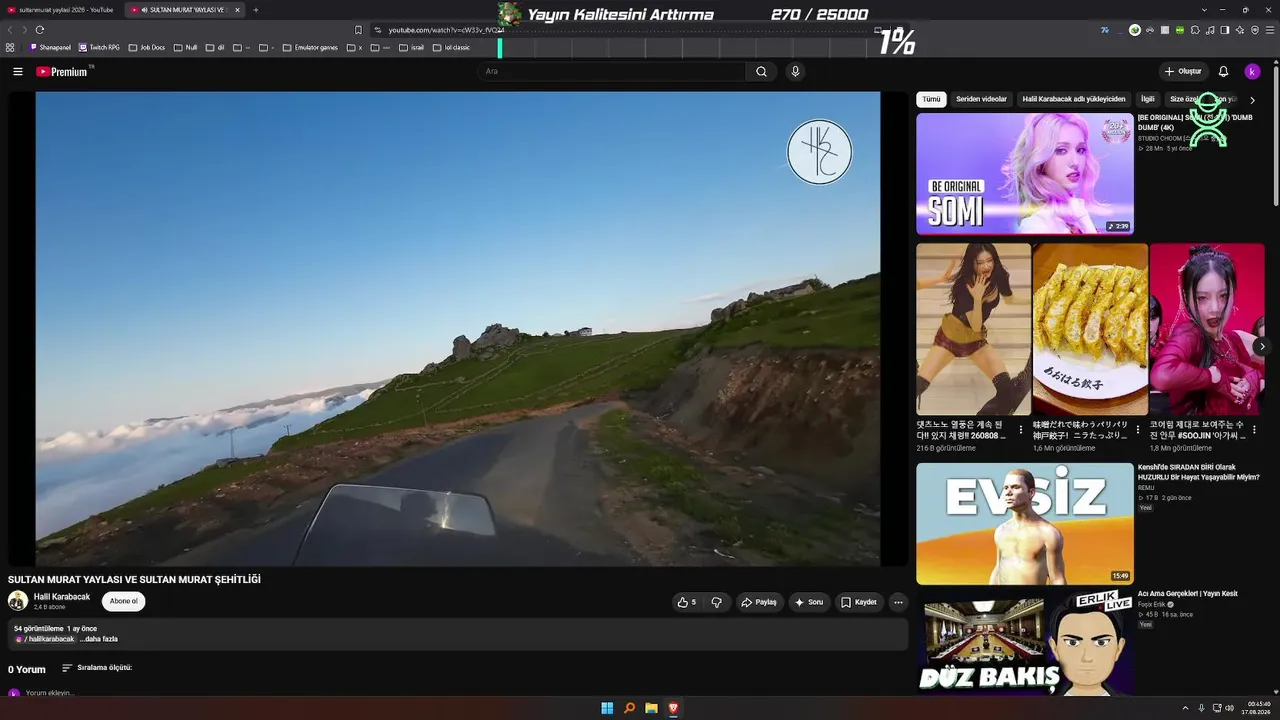Select the Halil Karabacak adlı yükleyiciden chip

pyautogui.click(x=1074, y=100)
